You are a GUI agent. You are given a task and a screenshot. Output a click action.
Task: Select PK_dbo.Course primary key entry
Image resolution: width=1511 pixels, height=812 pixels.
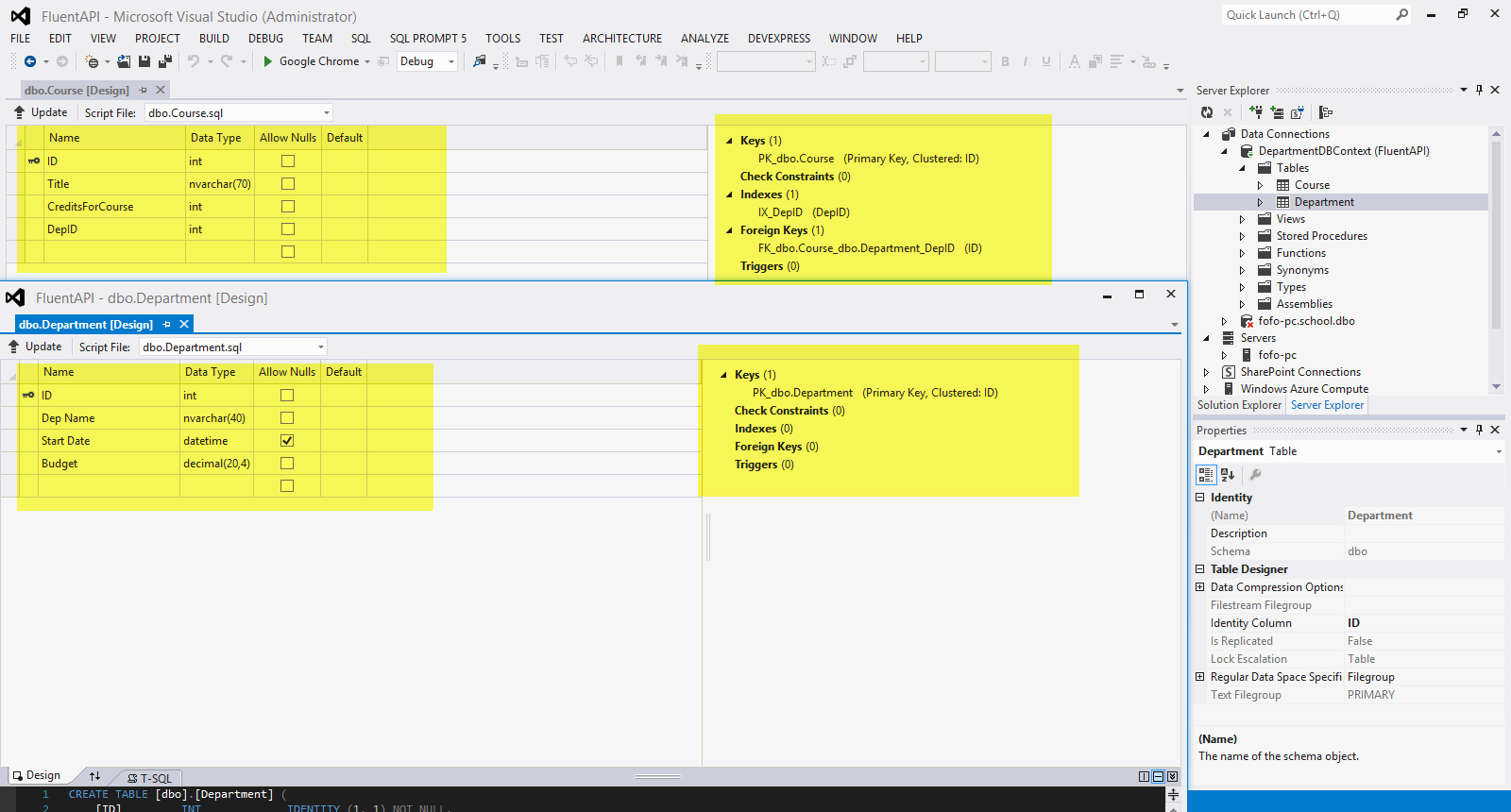[x=868, y=159]
